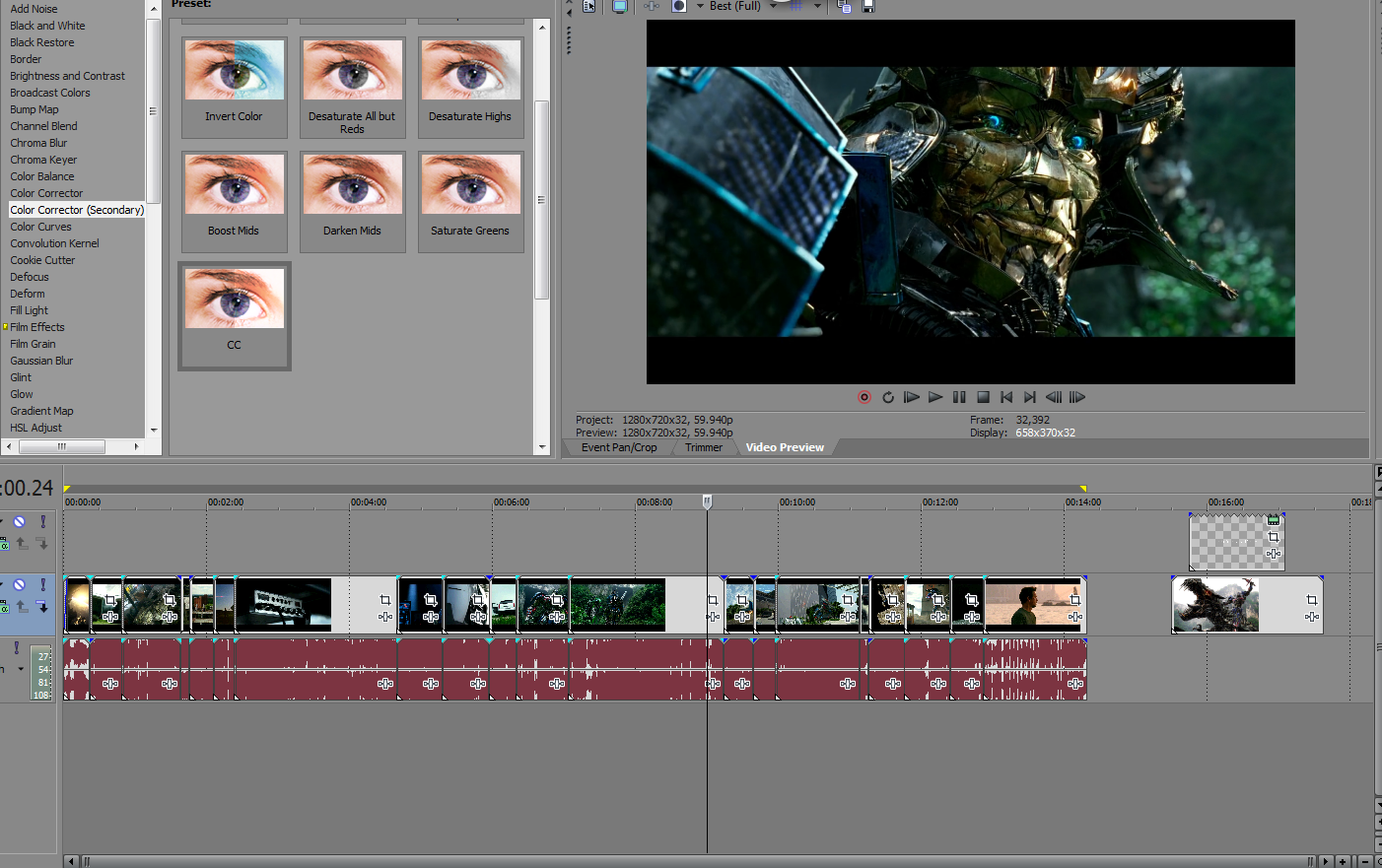Screen dimensions: 1382x868
Task: Toggle preview on external monitor
Action: pos(619,6)
